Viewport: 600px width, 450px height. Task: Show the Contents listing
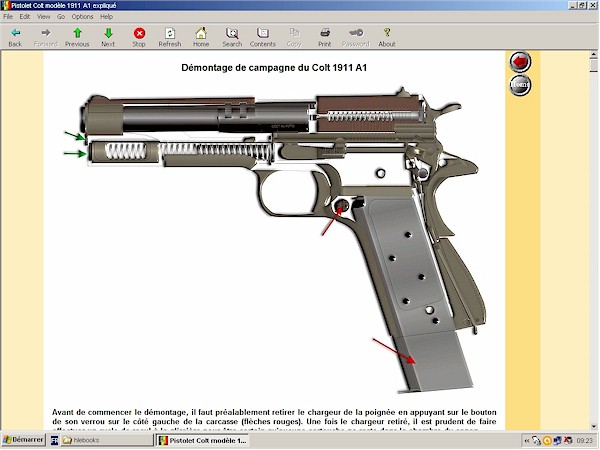262,37
